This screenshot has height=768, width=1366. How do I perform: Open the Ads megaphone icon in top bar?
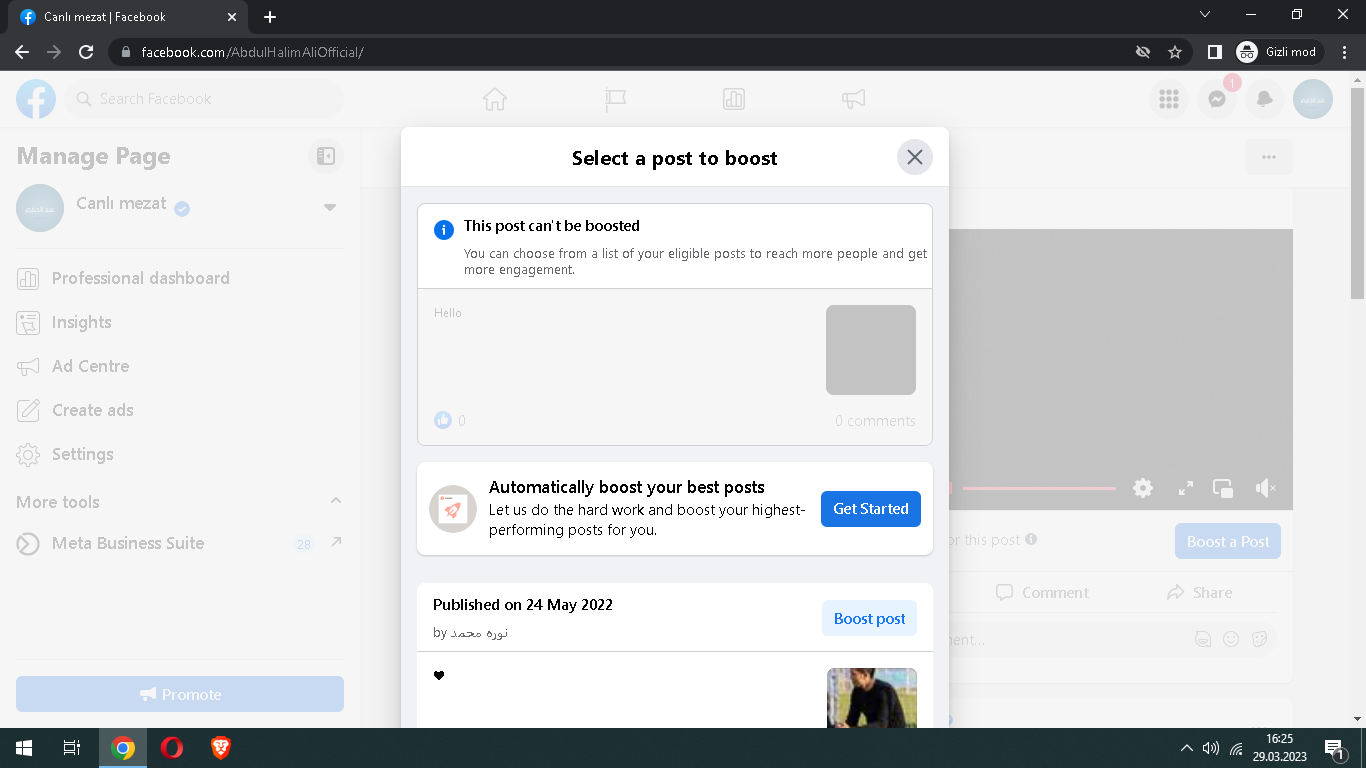pos(853,99)
